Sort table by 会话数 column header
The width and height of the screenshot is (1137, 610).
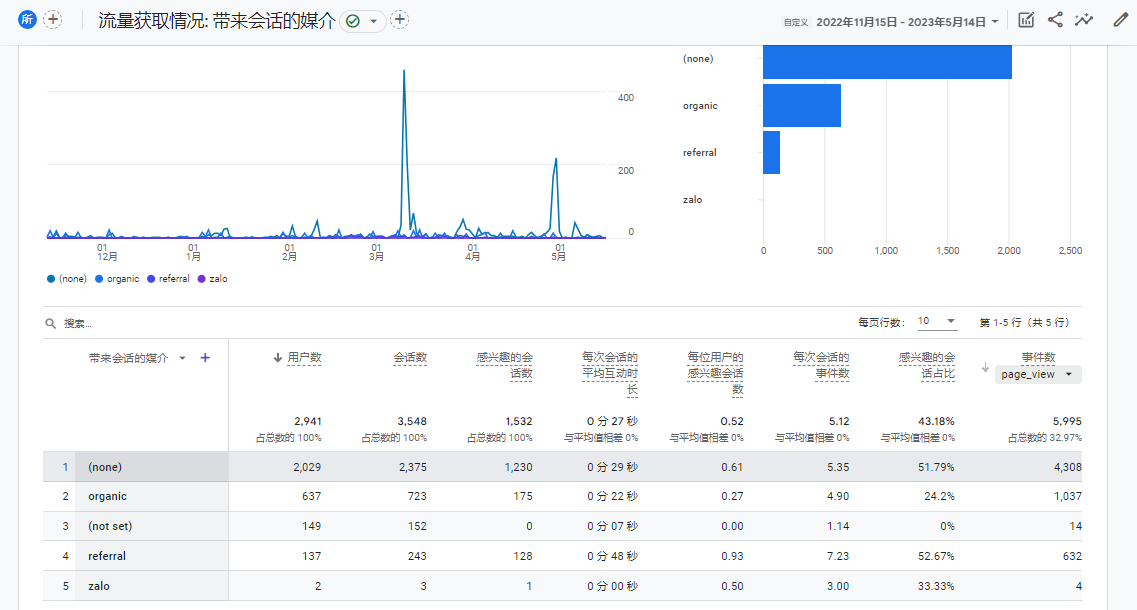click(410, 357)
